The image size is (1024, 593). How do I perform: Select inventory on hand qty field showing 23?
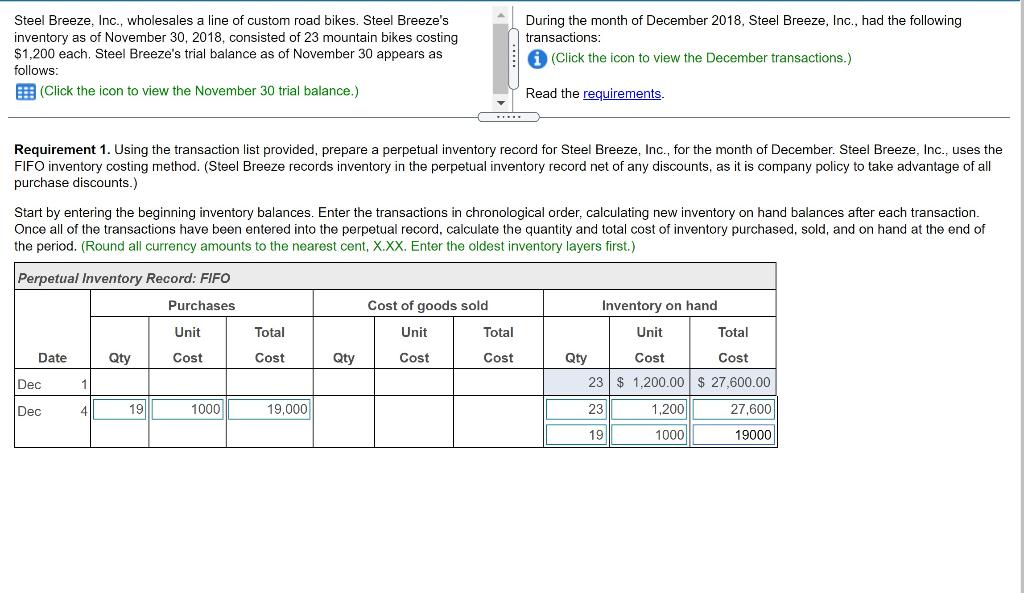576,409
